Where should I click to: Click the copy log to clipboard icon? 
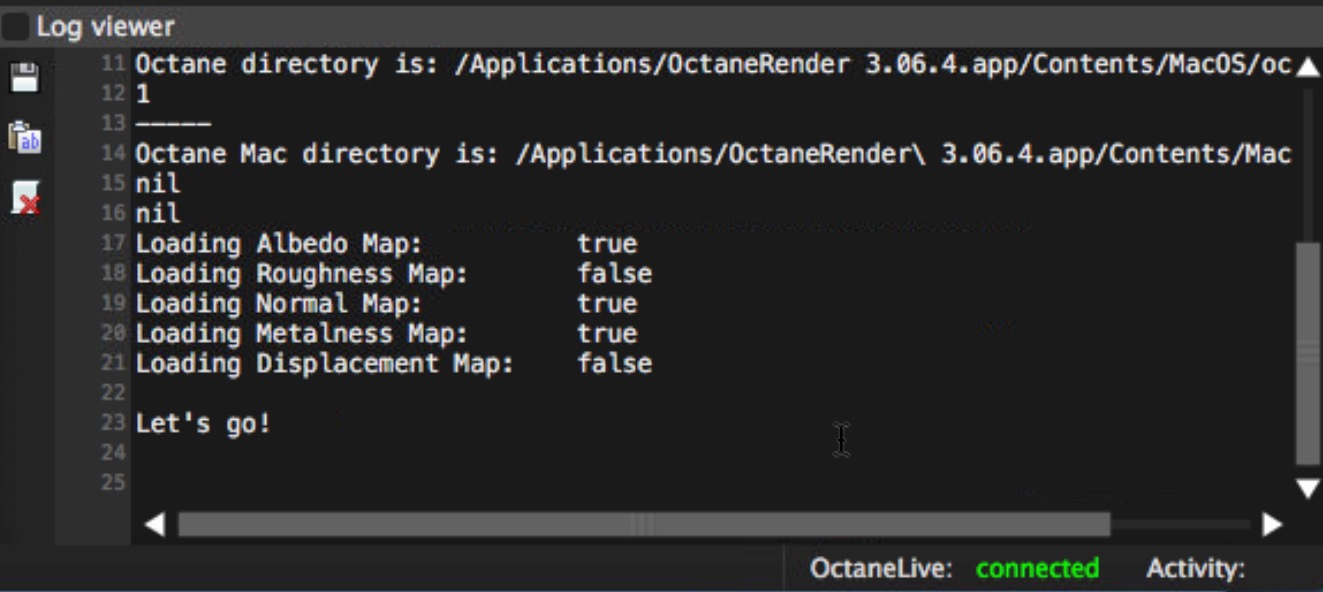pyautogui.click(x=24, y=137)
